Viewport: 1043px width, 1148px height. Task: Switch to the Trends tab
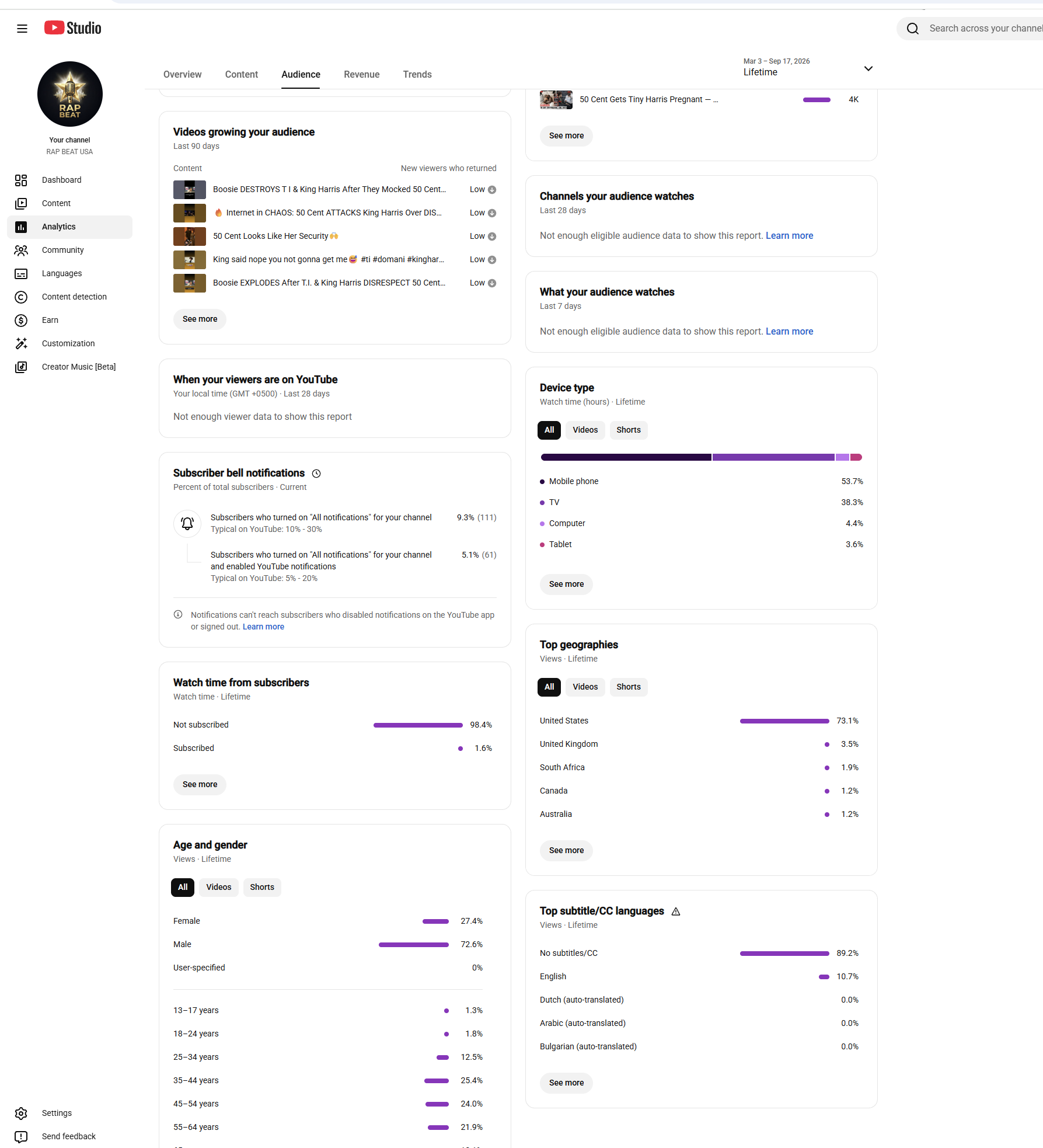(417, 75)
